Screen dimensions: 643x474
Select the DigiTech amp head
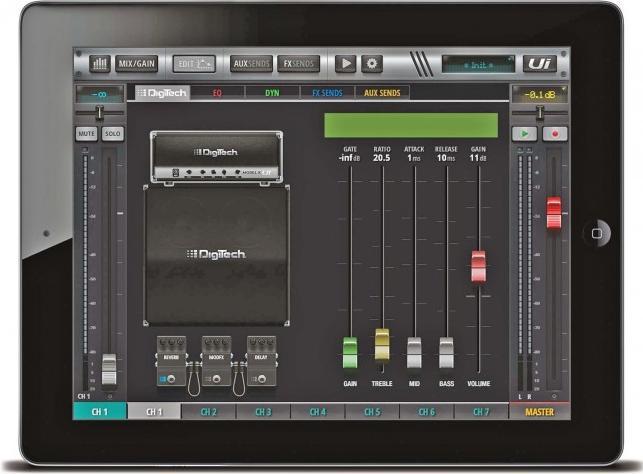(x=217, y=157)
